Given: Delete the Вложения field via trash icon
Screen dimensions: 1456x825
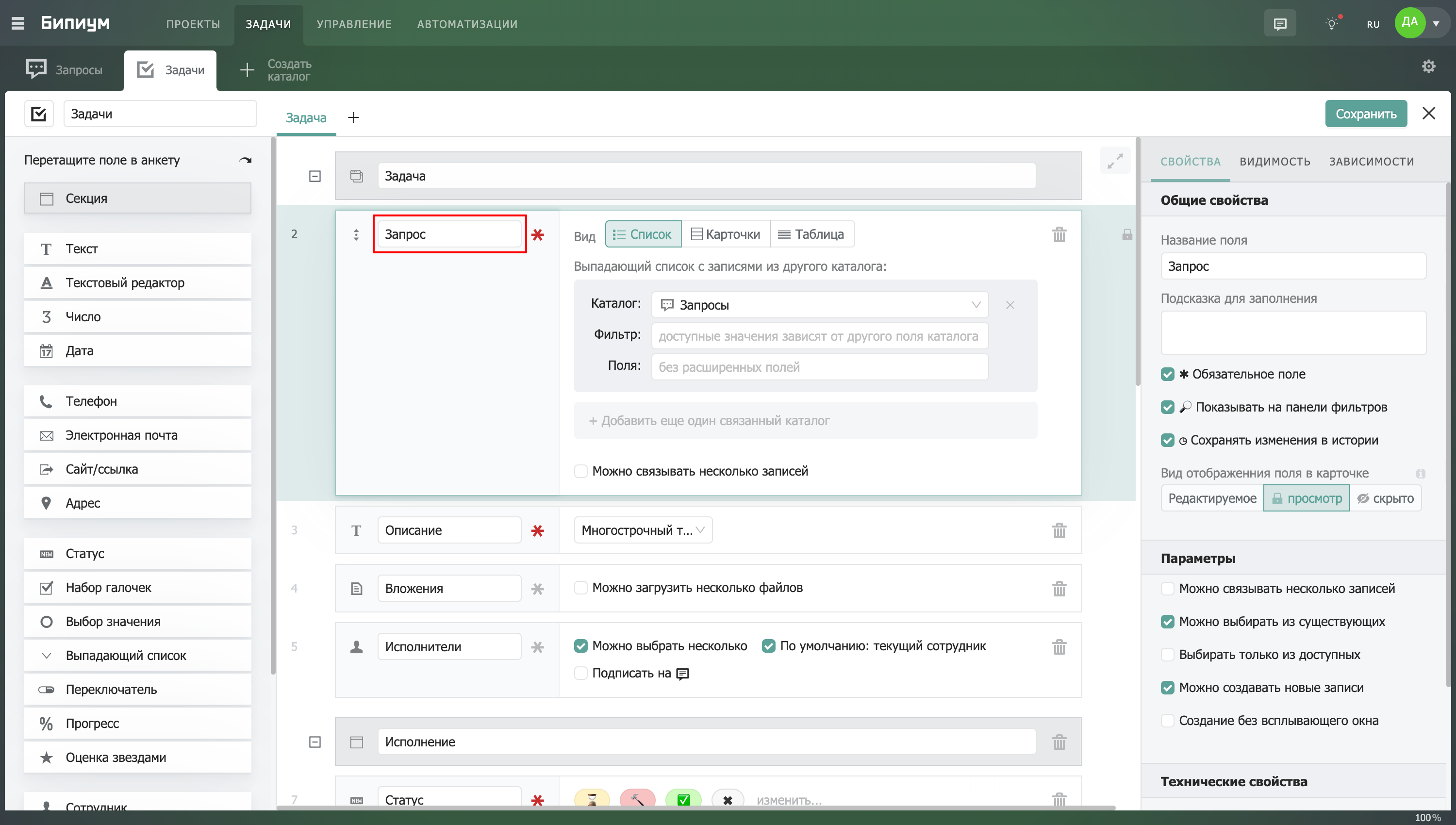Looking at the screenshot, I should click(x=1059, y=589).
